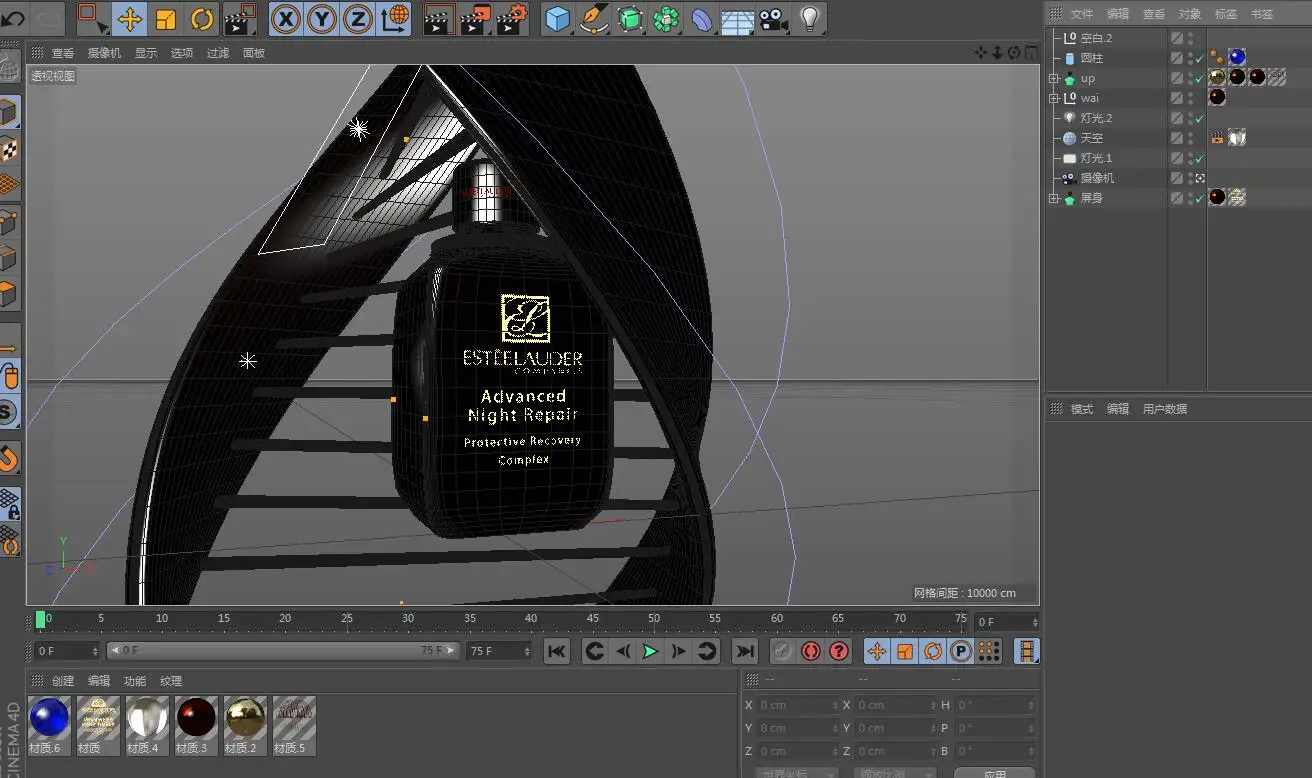Toggle the Z axis lock
This screenshot has height=778, width=1312.
[x=358, y=18]
